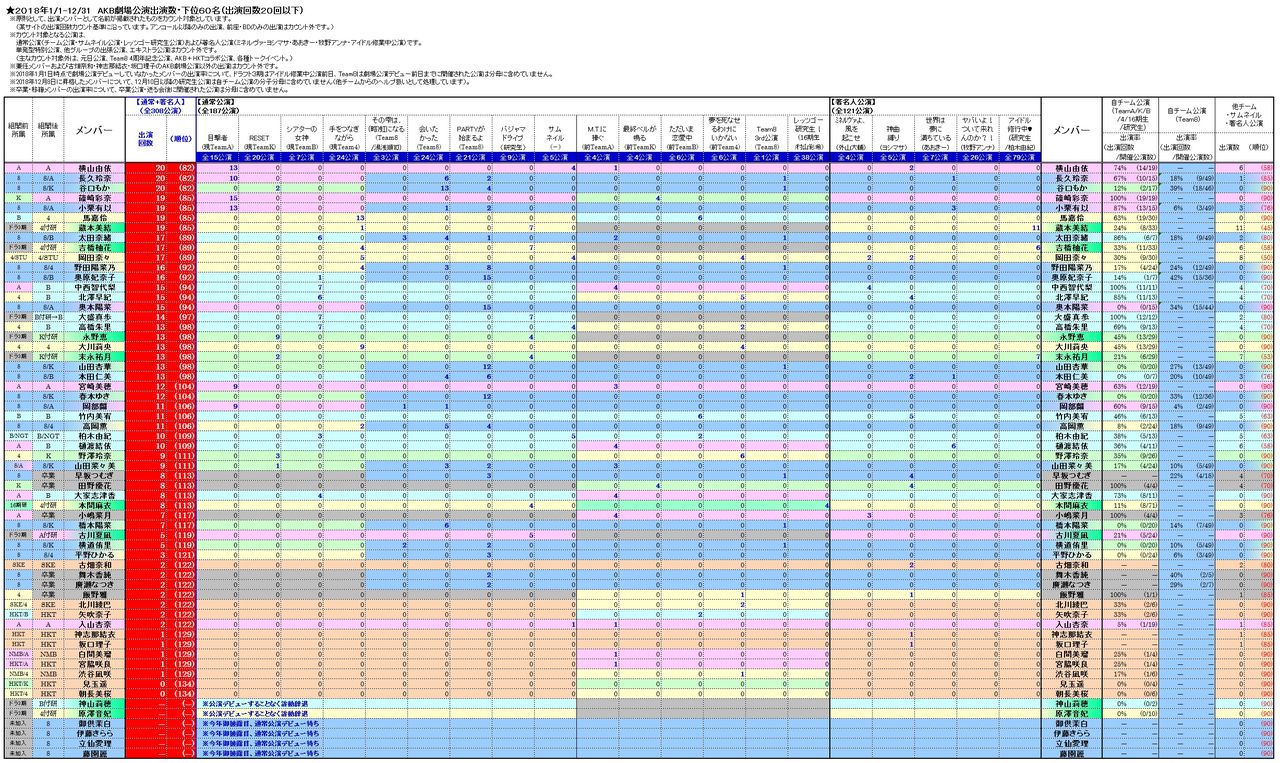Select the 会いたかった column header
The image size is (1280, 763).
(x=428, y=134)
